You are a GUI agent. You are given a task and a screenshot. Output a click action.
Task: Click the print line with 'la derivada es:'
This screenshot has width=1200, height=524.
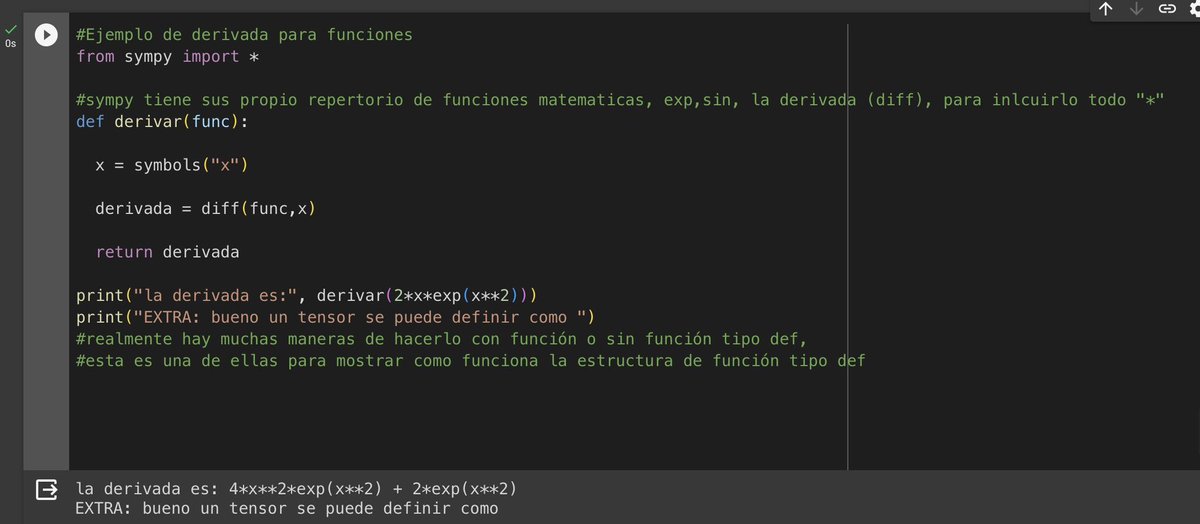click(x=307, y=296)
